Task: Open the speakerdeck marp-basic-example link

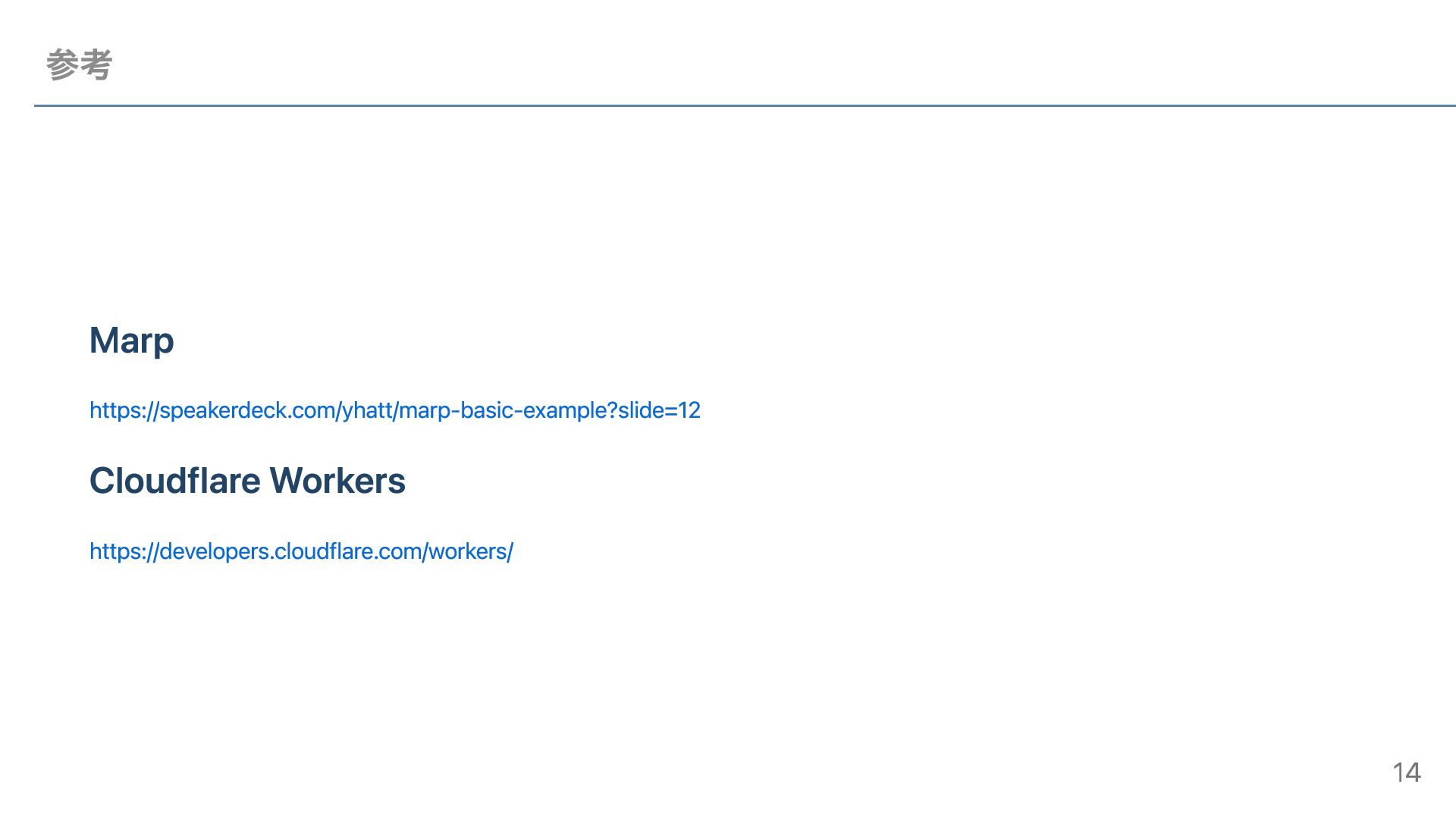Action: click(395, 410)
